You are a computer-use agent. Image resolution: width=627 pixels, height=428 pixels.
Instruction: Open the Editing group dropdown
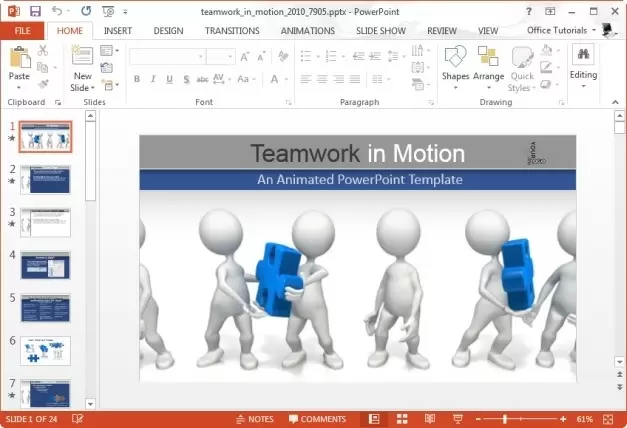point(583,67)
